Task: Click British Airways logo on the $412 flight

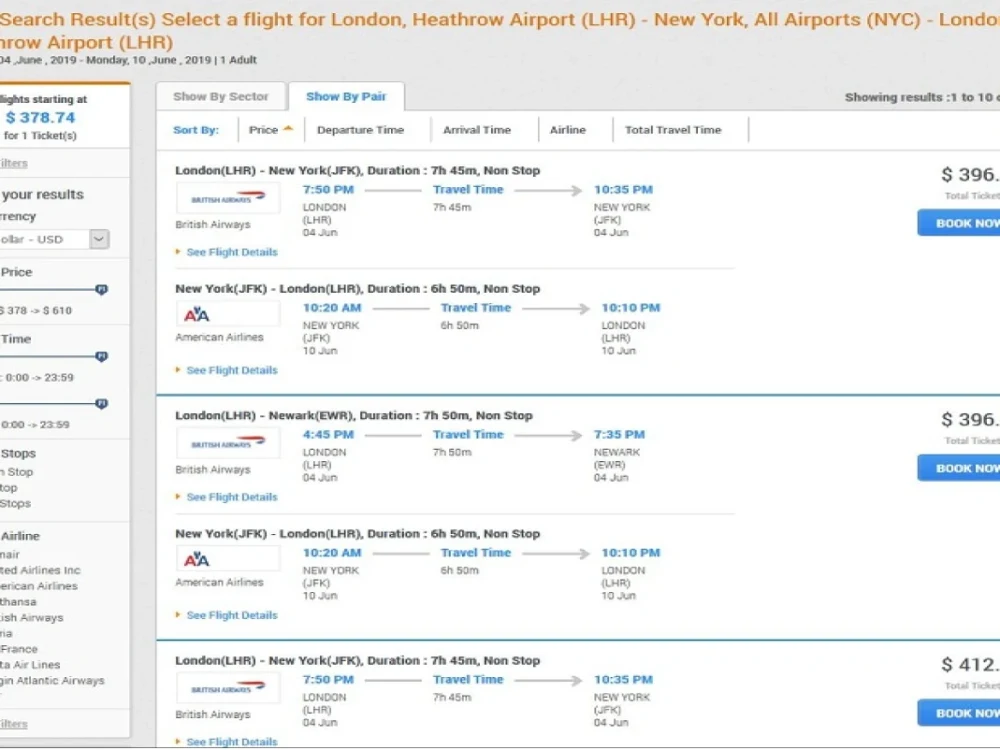Action: pos(227,687)
